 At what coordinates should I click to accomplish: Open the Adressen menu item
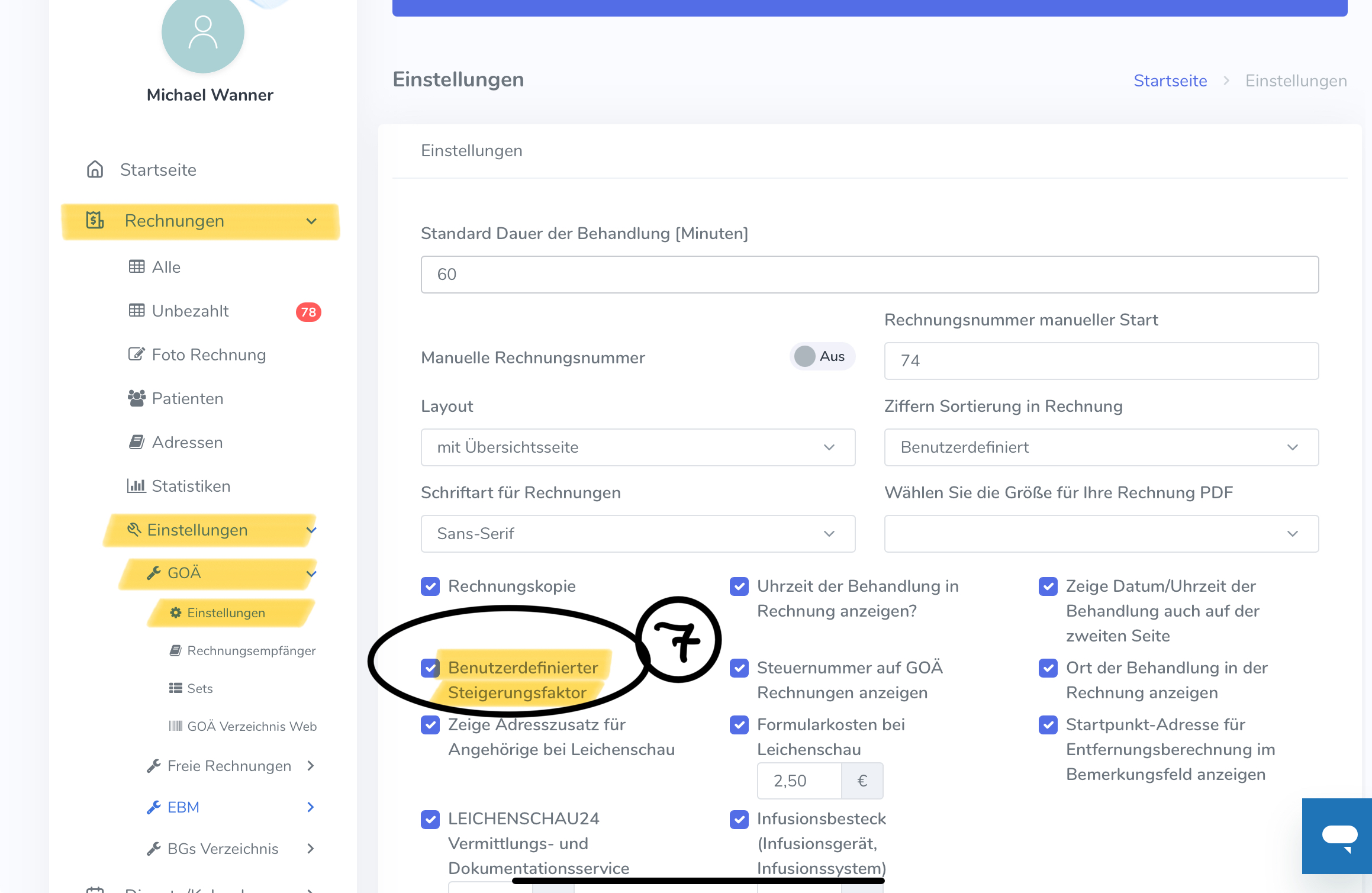point(187,442)
